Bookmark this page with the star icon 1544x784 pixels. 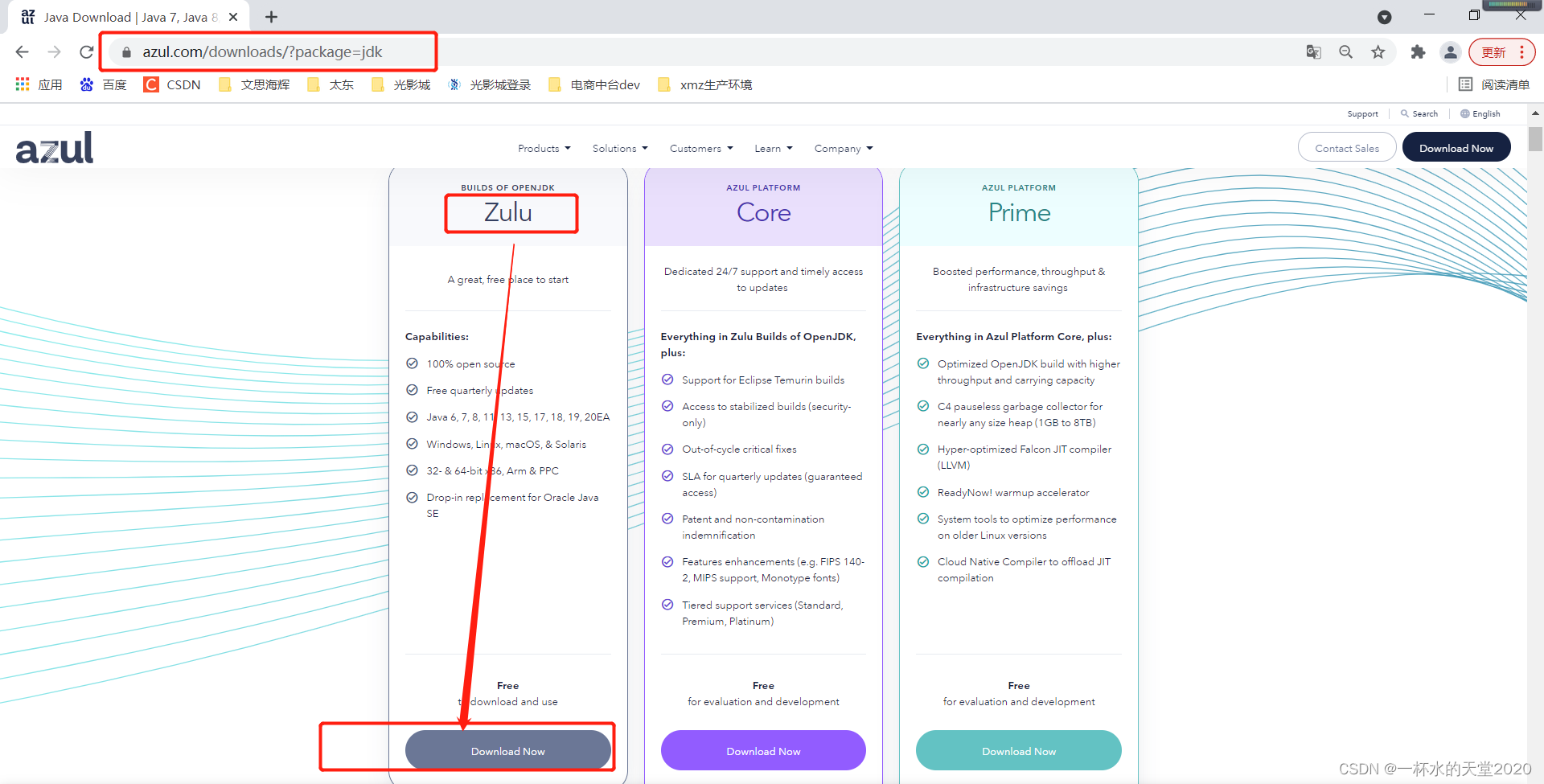(1378, 52)
